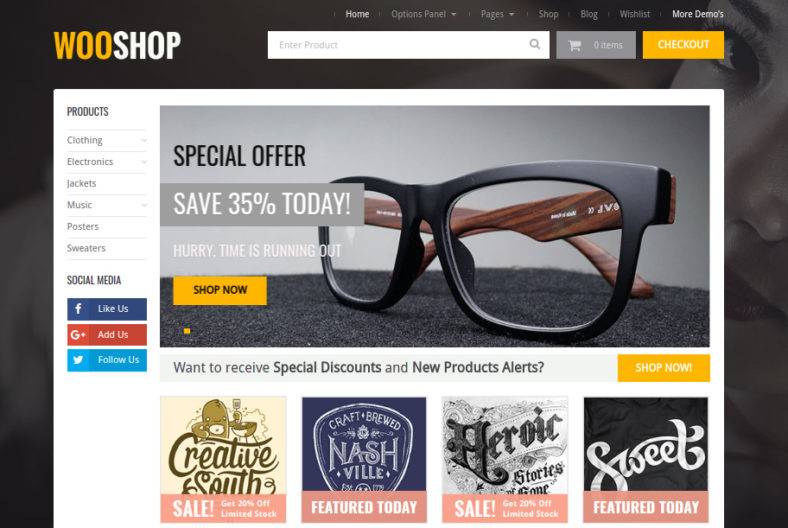Go to the Blog menu item
The image size is (788, 528).
coord(589,14)
